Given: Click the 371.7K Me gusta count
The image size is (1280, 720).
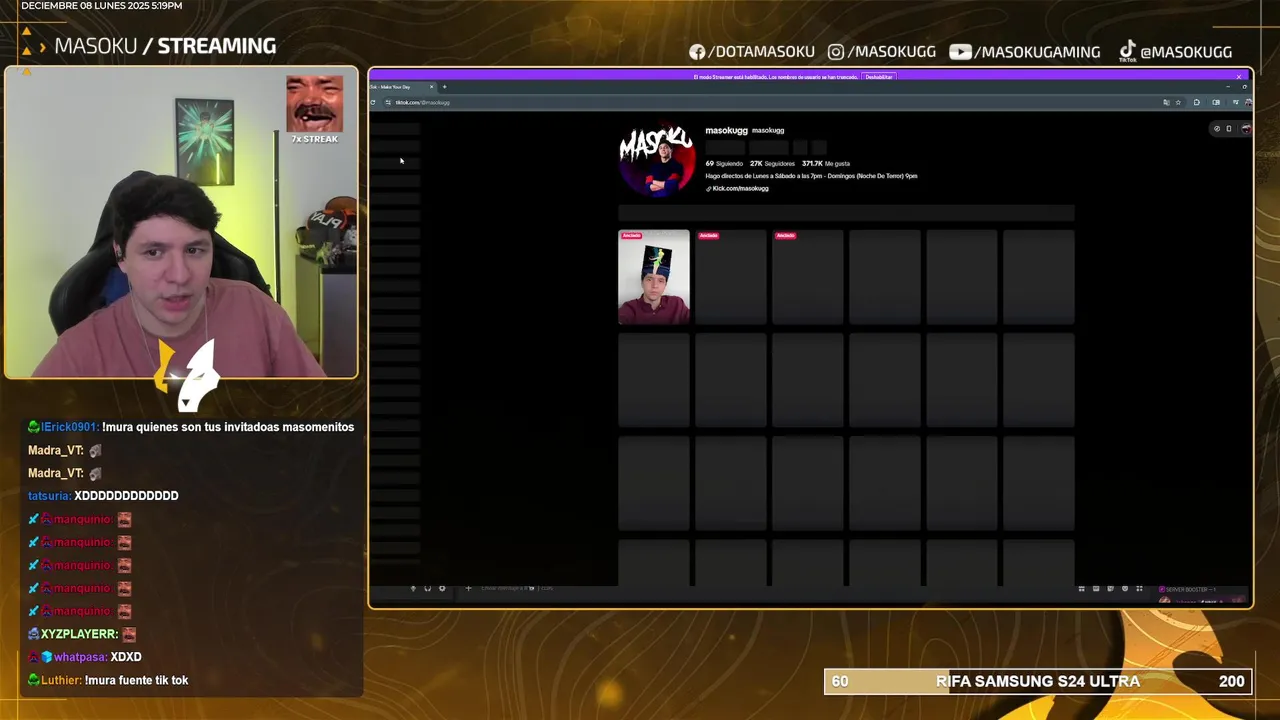Looking at the screenshot, I should click(826, 163).
